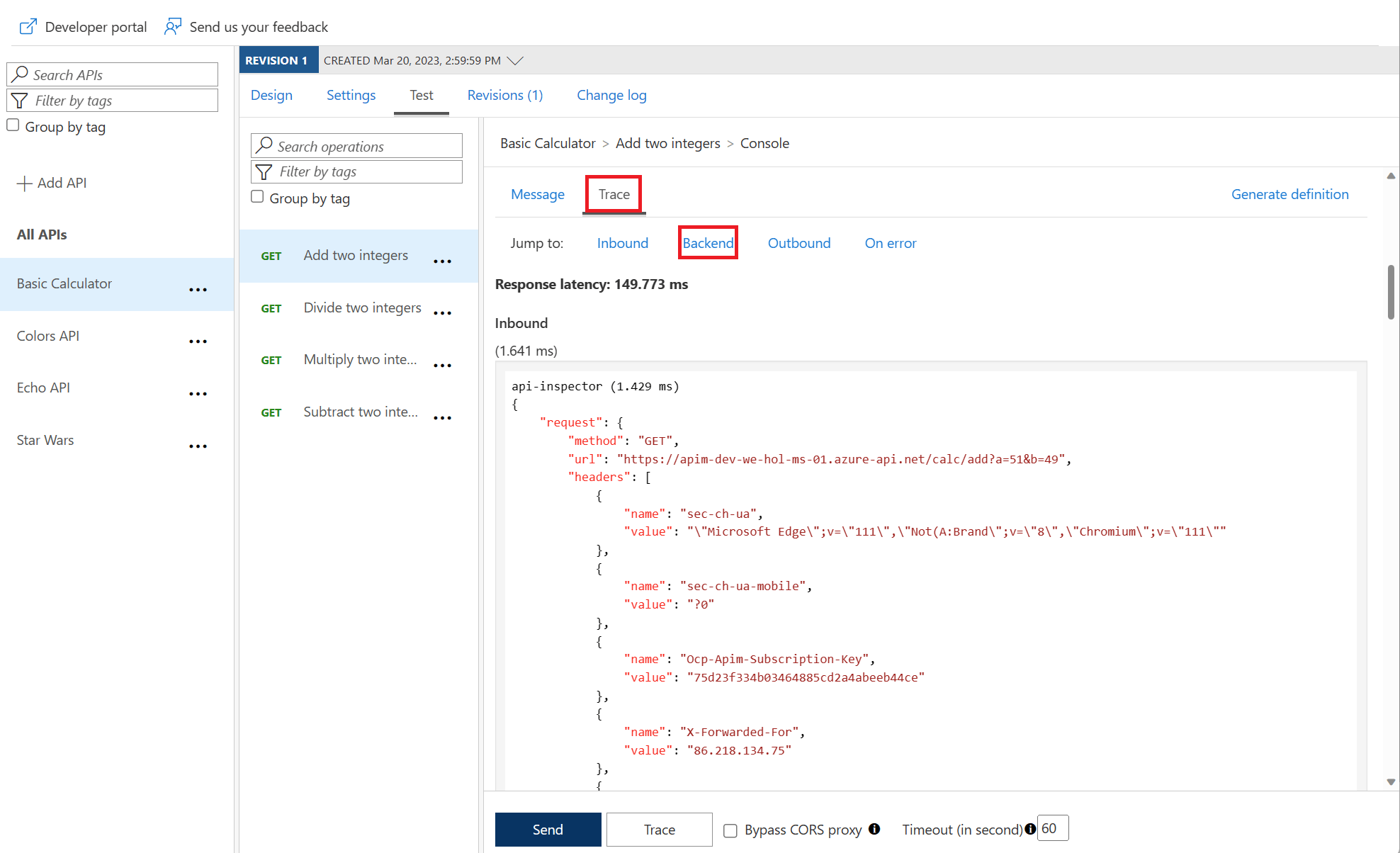Click the Send button
Image resolution: width=1400 pixels, height=853 pixels.
[548, 829]
